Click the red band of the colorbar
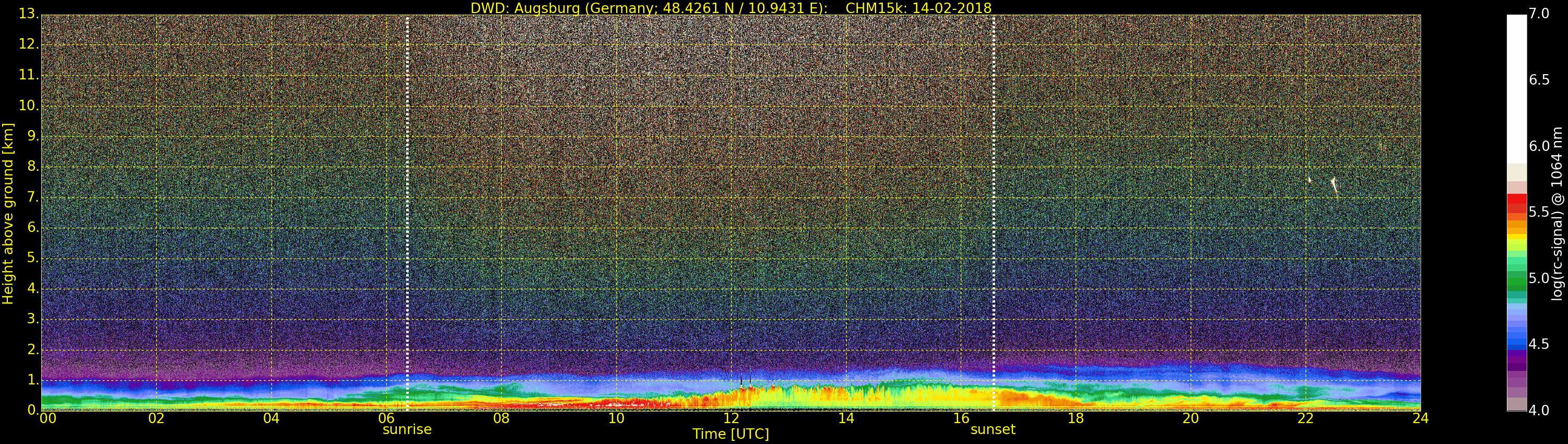1568x444 pixels. coord(1516,203)
